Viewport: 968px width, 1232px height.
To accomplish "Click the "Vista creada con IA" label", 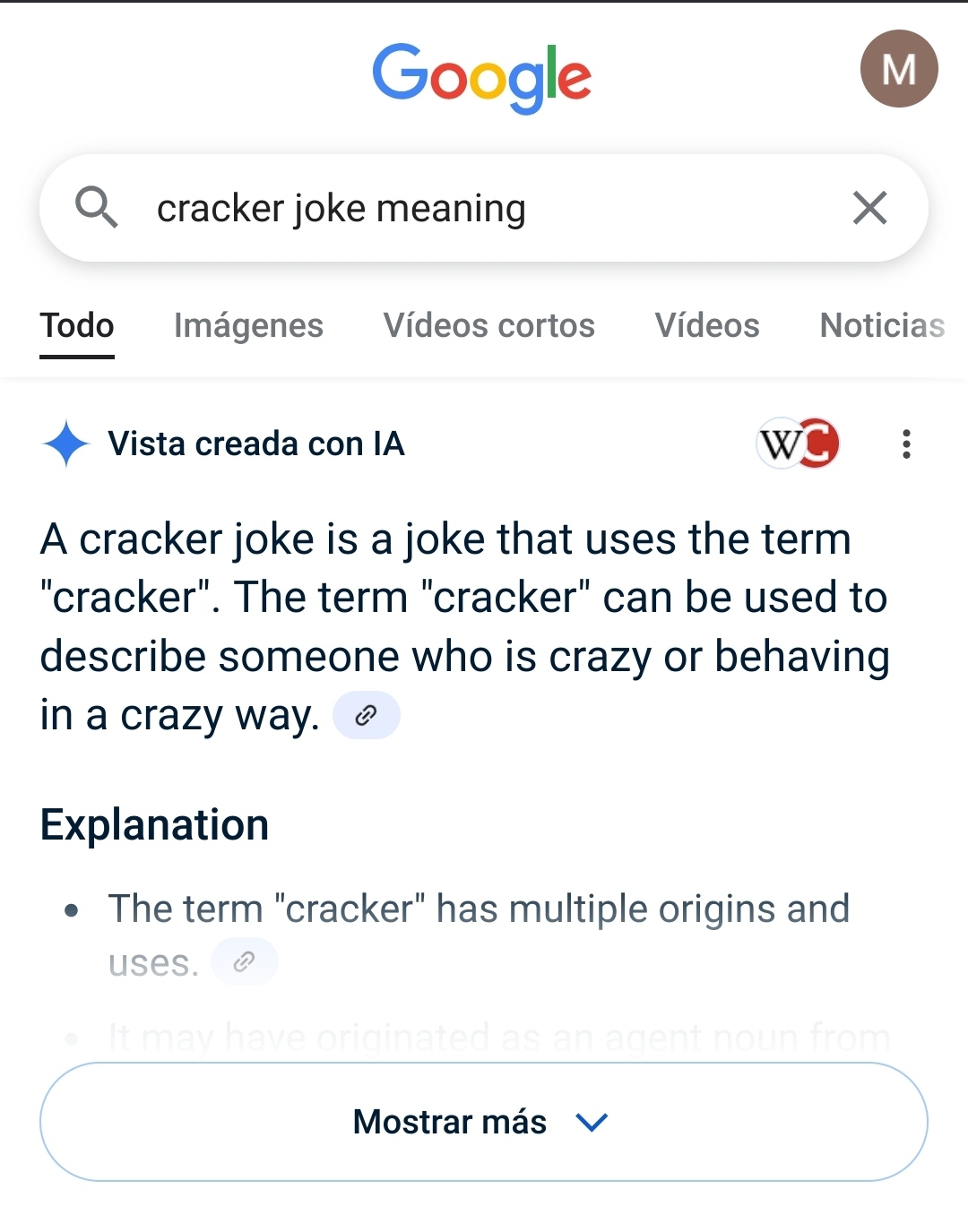I will [x=256, y=444].
